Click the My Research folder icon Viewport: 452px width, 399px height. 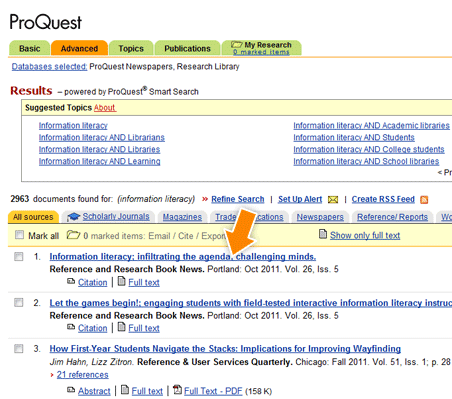[237, 44]
